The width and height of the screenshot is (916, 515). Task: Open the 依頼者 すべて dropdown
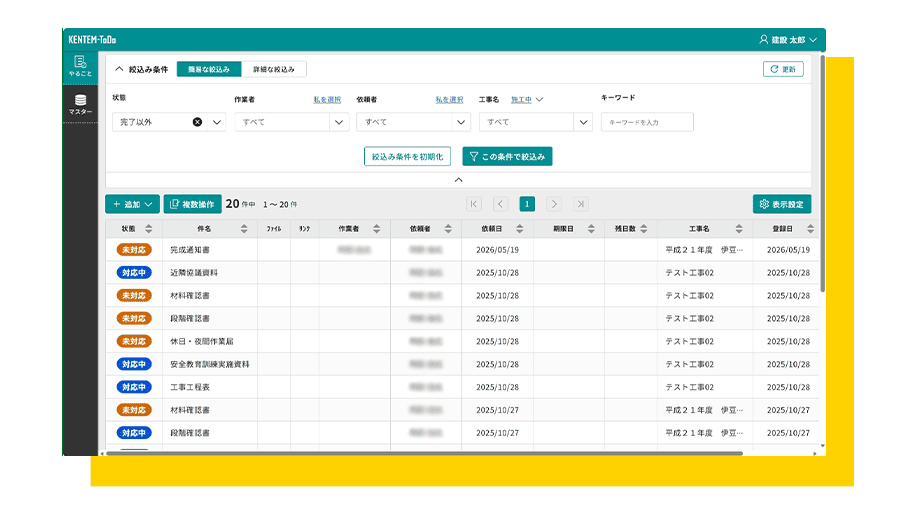click(x=414, y=122)
